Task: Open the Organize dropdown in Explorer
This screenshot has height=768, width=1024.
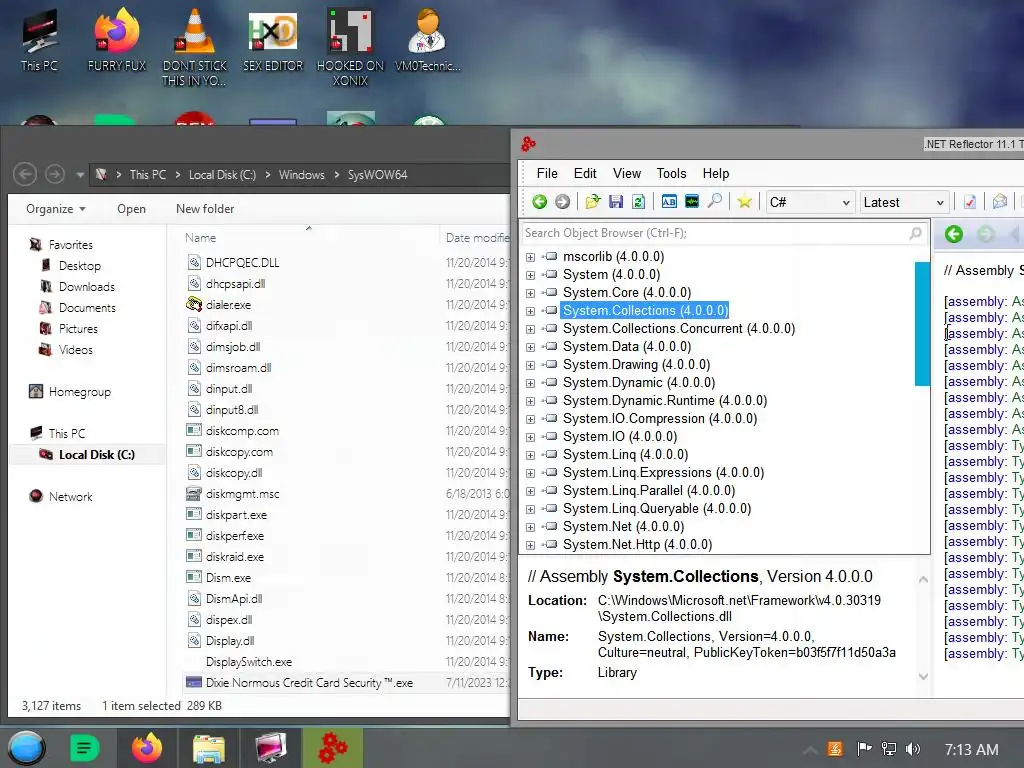Action: pos(56,209)
